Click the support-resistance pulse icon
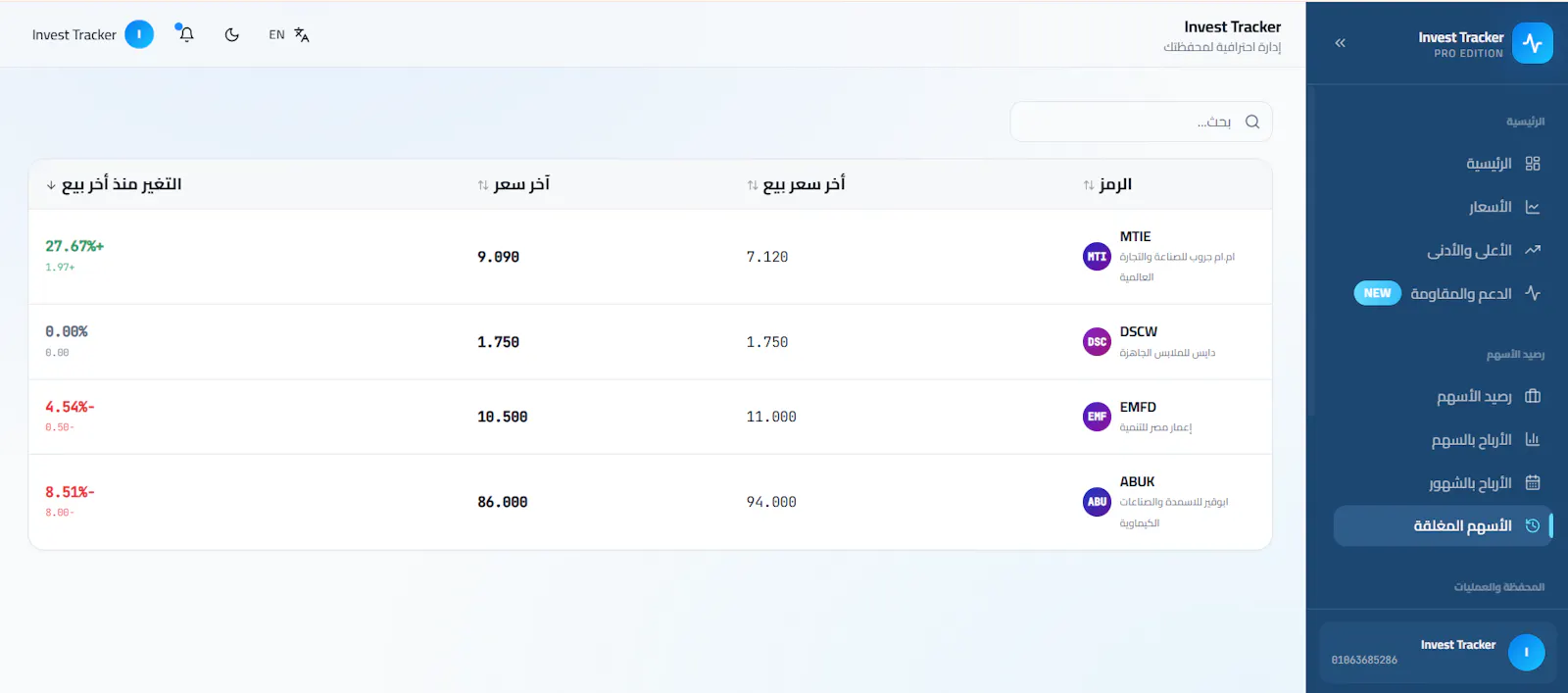The image size is (1568, 693). 1533,293
